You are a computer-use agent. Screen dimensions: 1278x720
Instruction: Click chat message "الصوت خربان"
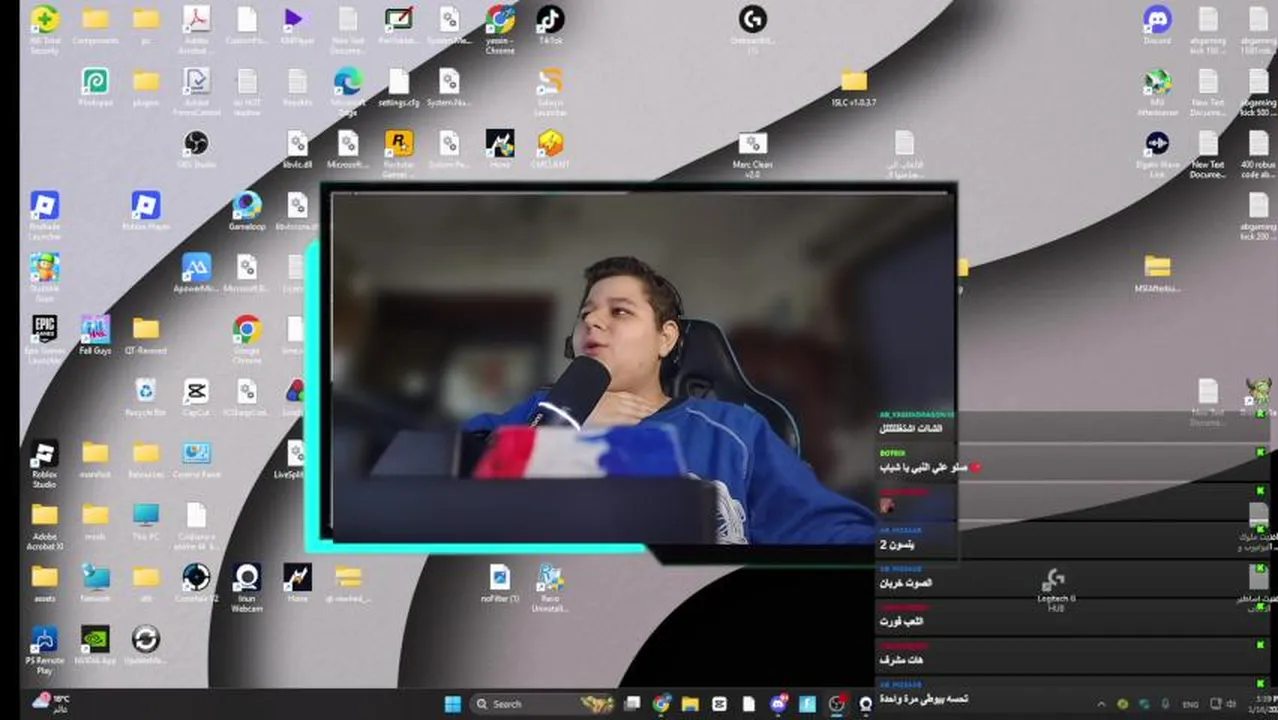coord(905,583)
